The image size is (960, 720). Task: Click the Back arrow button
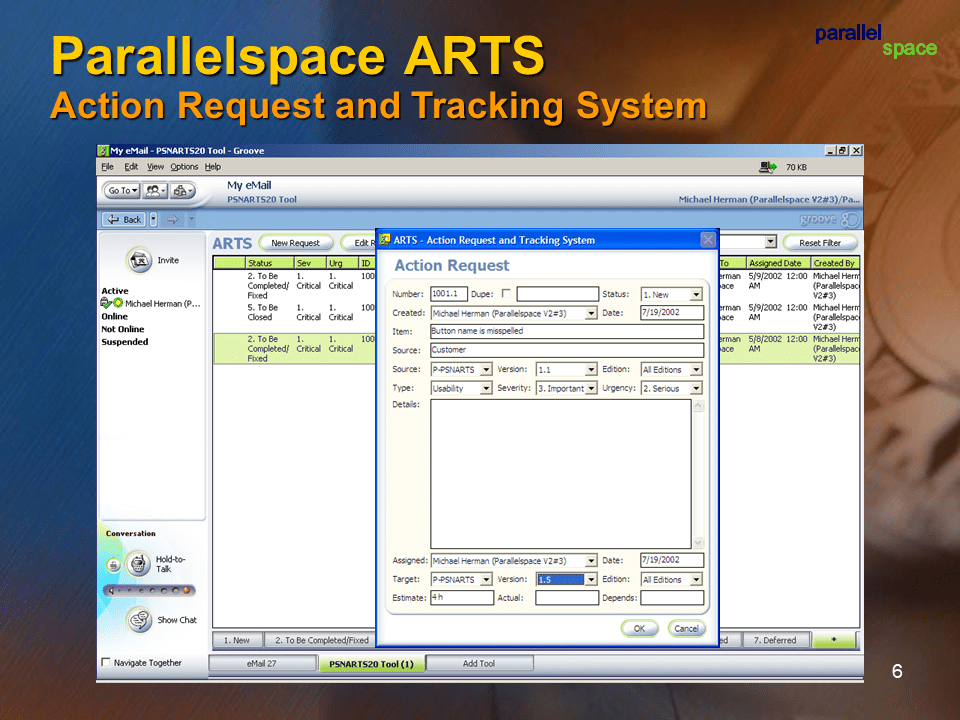pos(124,219)
